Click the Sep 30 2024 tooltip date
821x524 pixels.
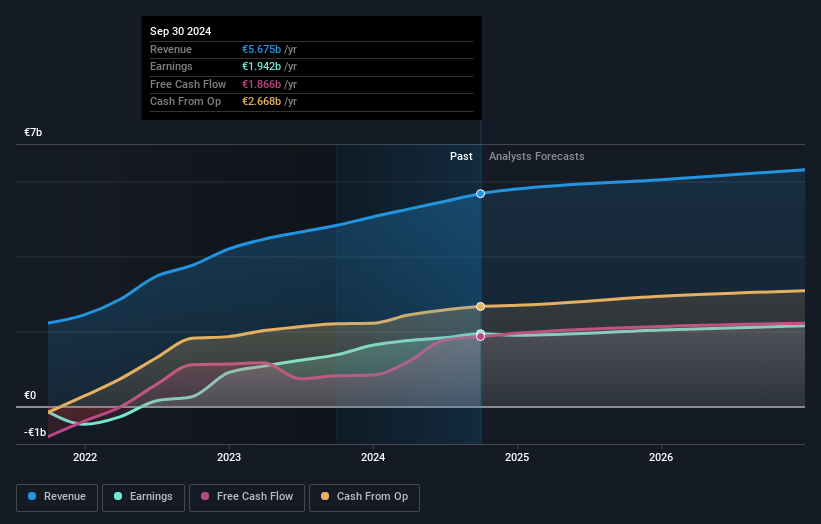[181, 31]
